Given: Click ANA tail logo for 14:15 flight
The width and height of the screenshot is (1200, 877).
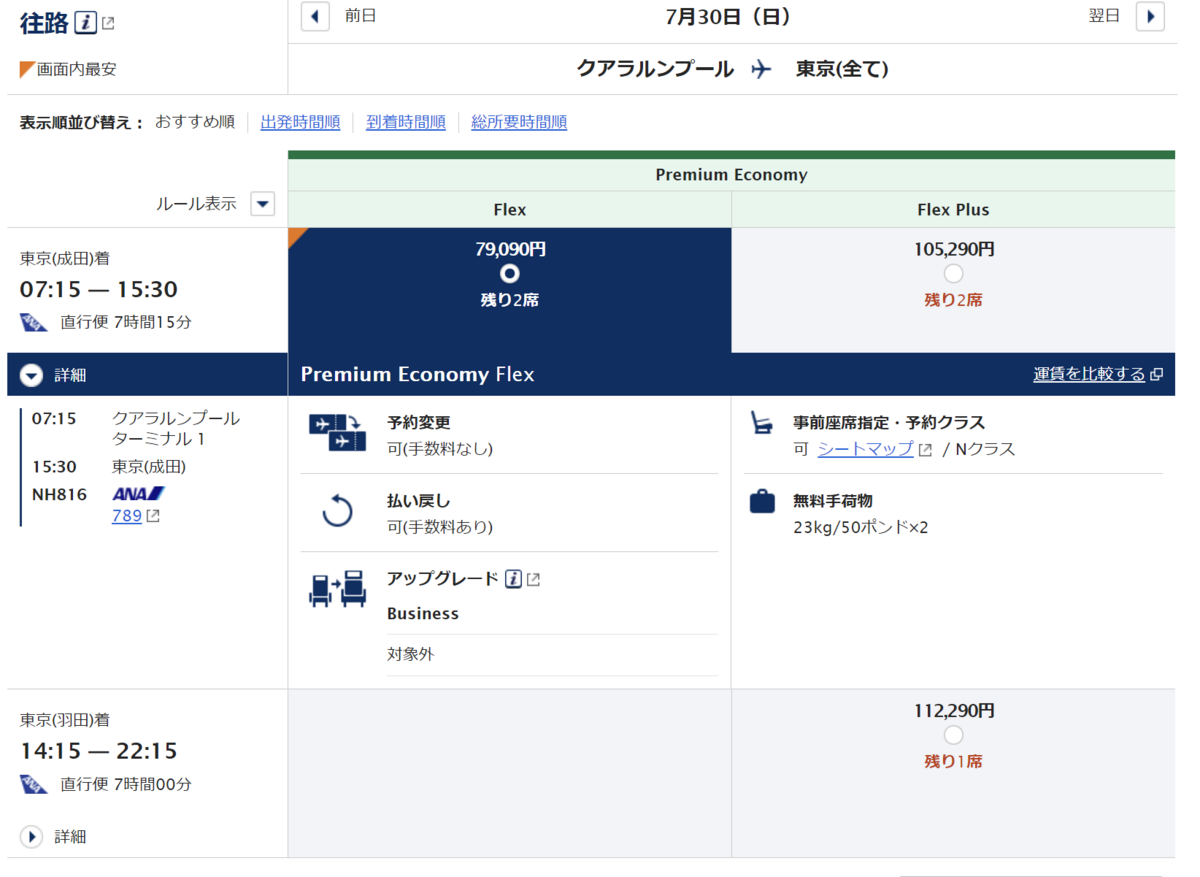Looking at the screenshot, I should point(34,784).
